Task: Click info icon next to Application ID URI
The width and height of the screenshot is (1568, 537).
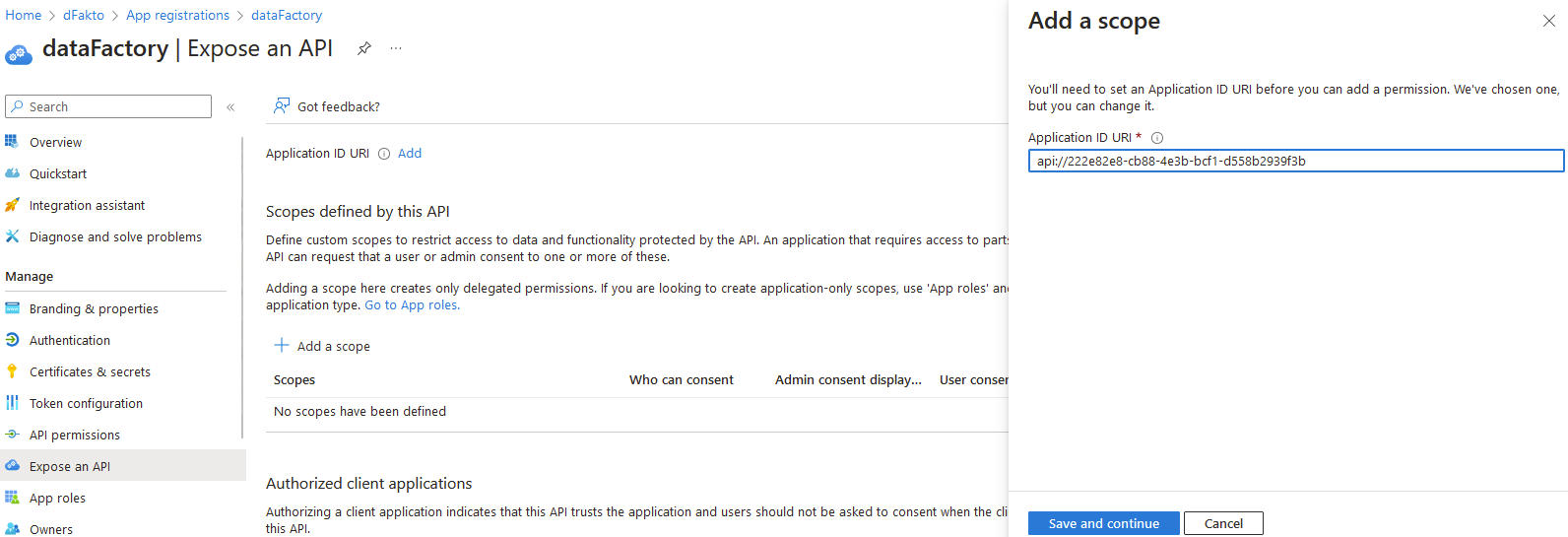Action: pos(384,154)
